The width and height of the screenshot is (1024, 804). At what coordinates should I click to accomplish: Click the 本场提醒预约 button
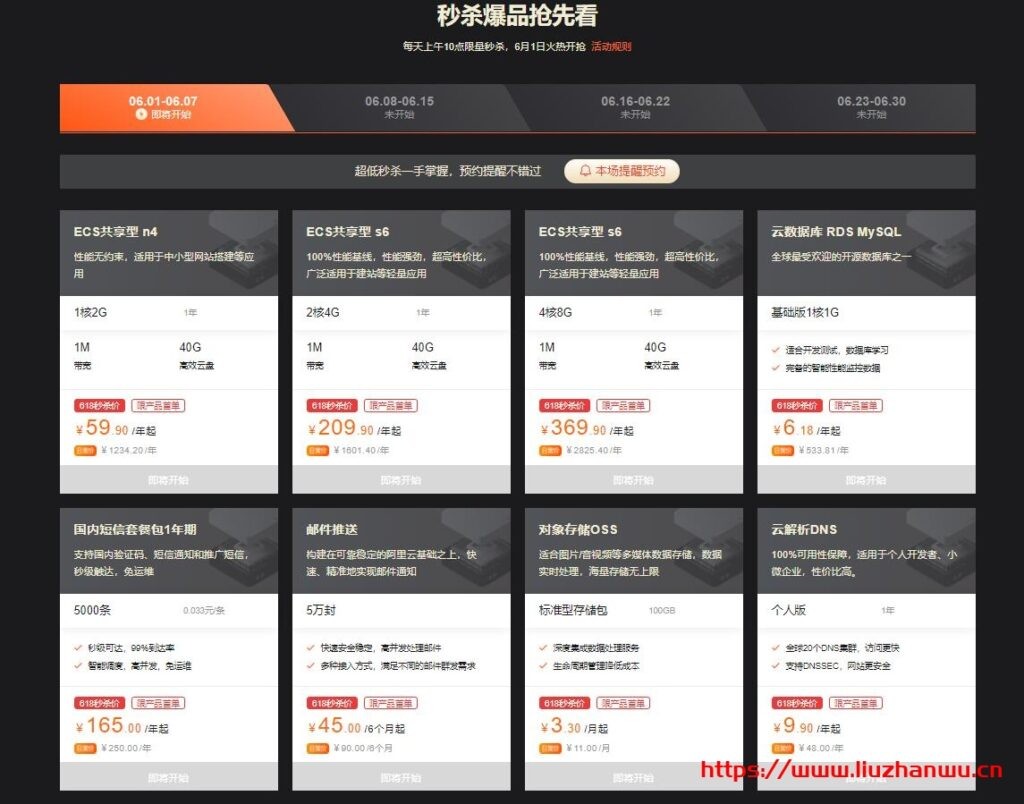pyautogui.click(x=622, y=171)
